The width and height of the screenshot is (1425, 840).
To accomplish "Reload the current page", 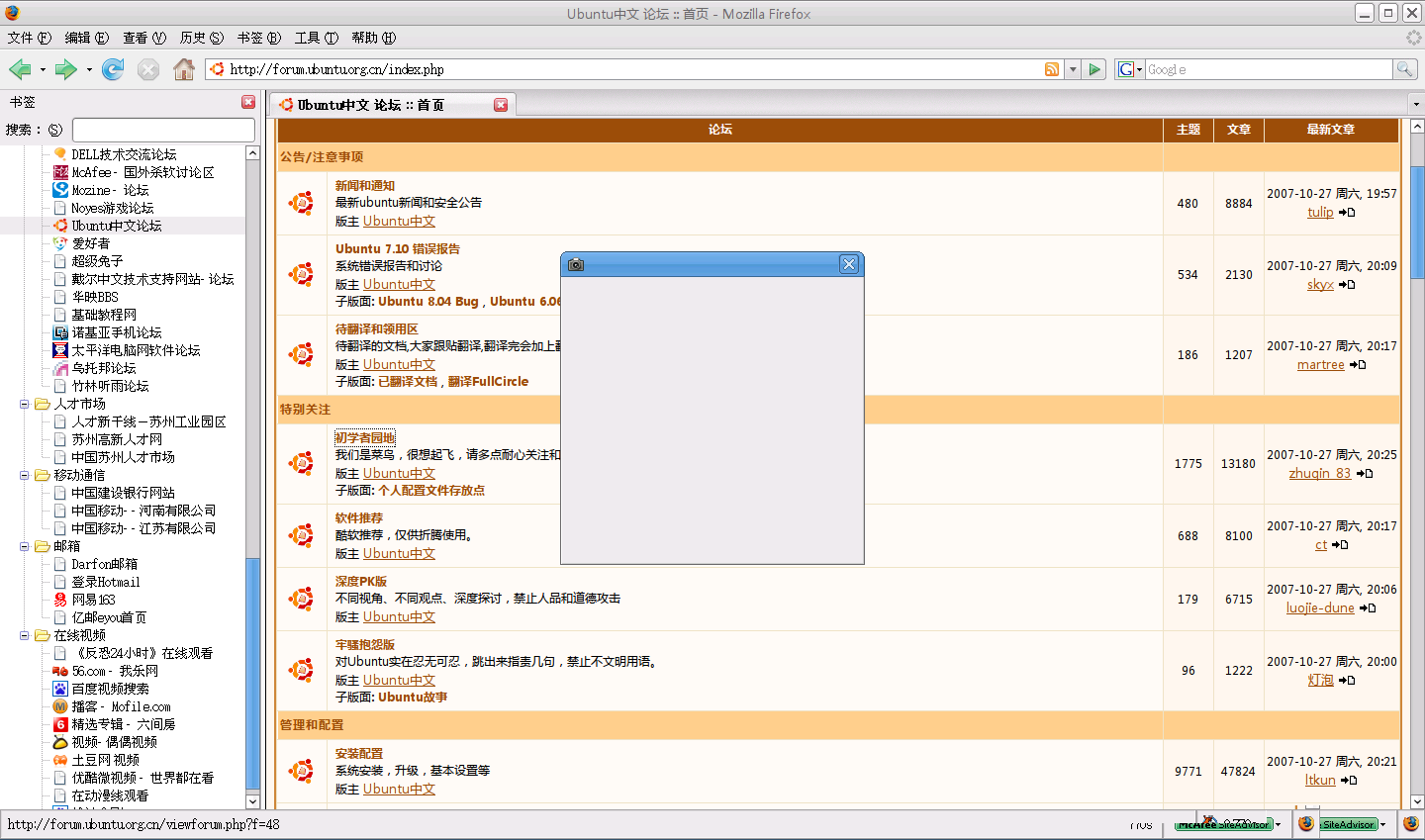I will pos(114,69).
